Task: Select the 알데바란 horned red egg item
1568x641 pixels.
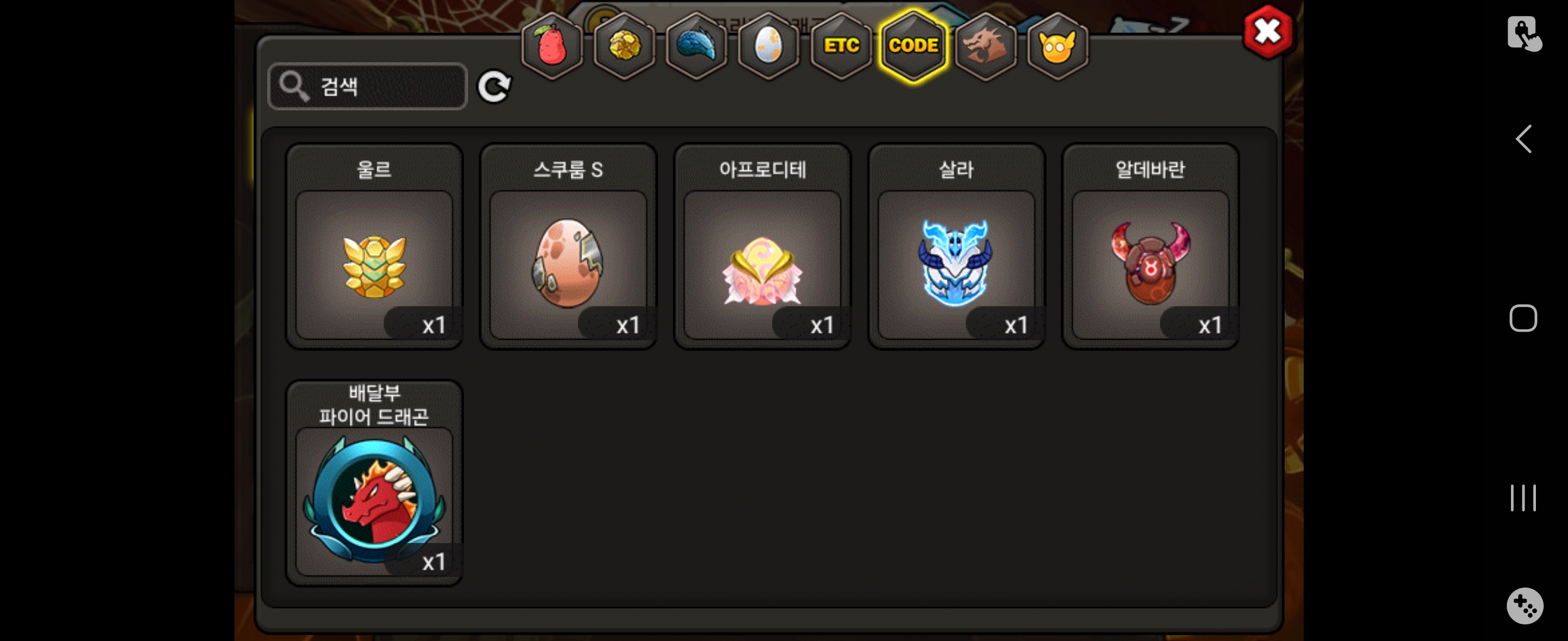Action: point(1150,246)
